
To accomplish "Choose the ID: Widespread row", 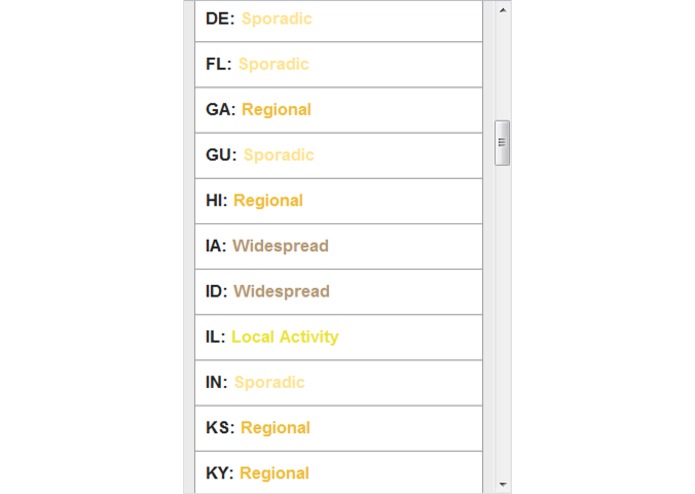I will (x=339, y=292).
